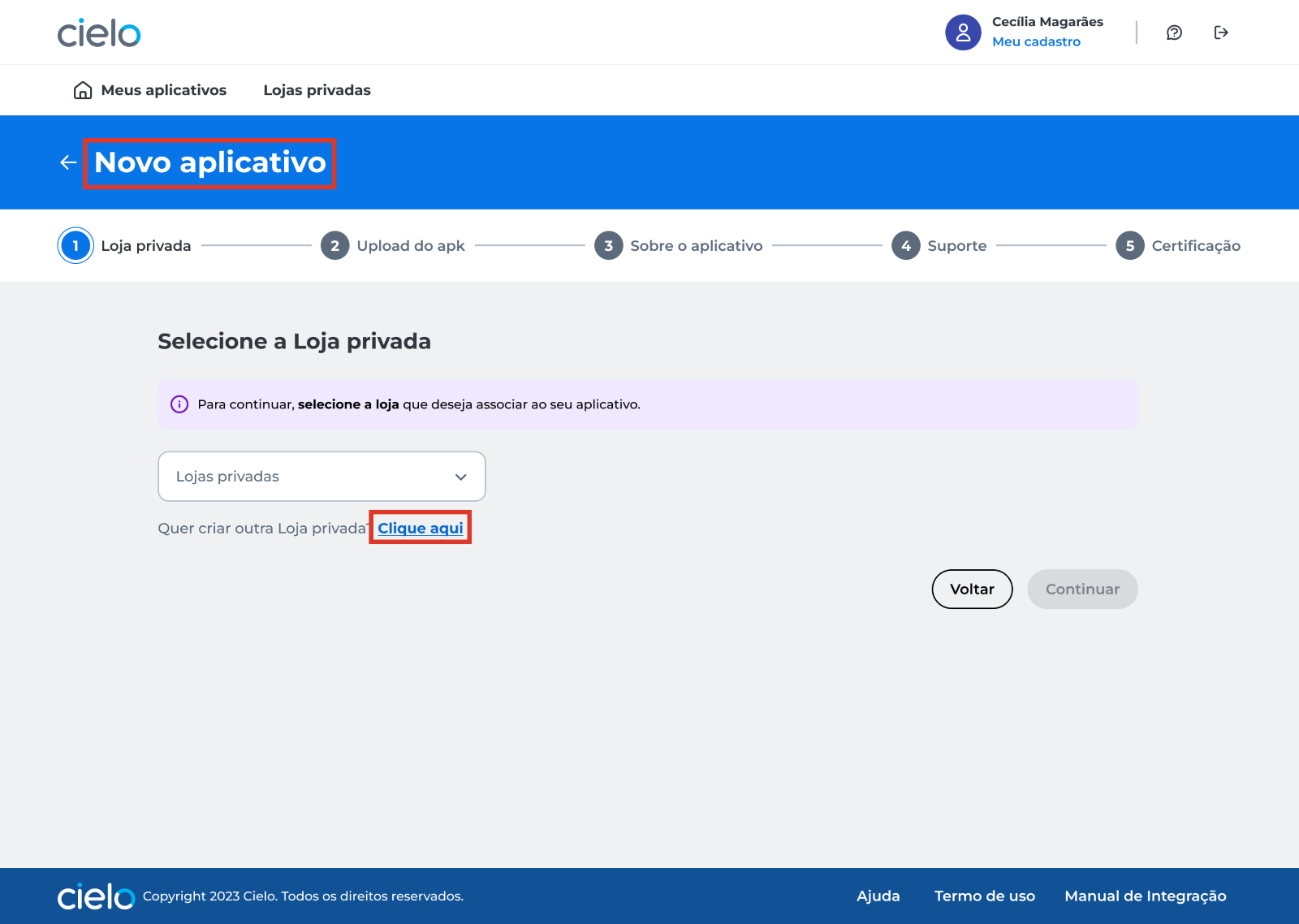
Task: Click the Copyright 2023 Cielo text
Action: [x=303, y=896]
